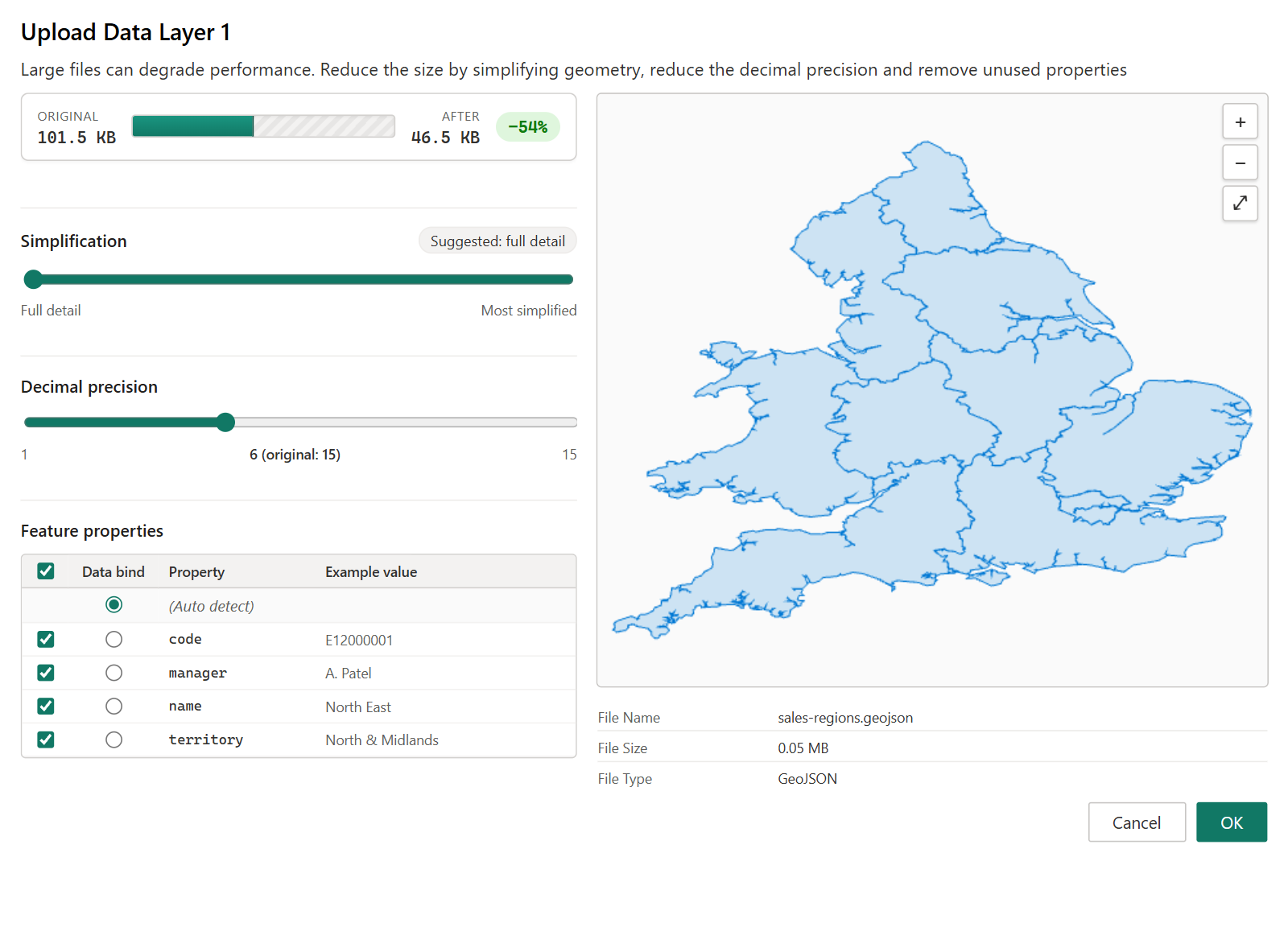
Task: Click the 'Property' column header
Action: click(x=196, y=572)
